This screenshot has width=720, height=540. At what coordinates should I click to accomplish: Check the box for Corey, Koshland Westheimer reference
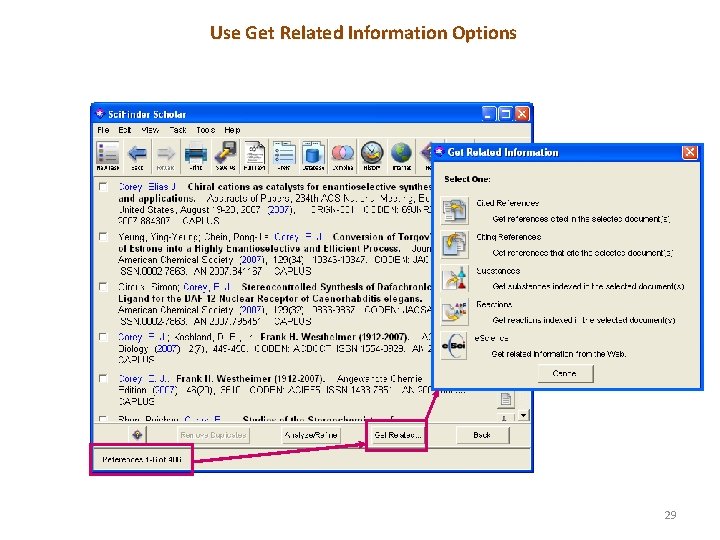pyautogui.click(x=103, y=337)
